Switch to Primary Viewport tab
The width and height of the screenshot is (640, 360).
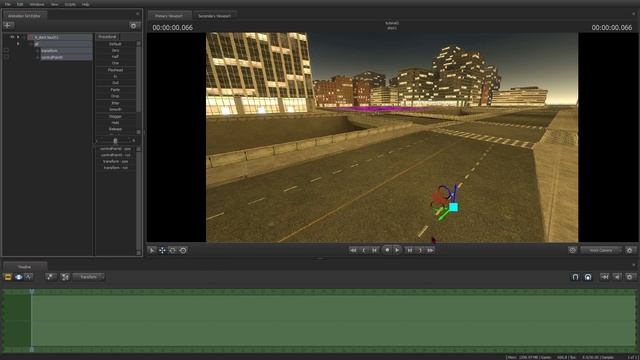point(169,16)
